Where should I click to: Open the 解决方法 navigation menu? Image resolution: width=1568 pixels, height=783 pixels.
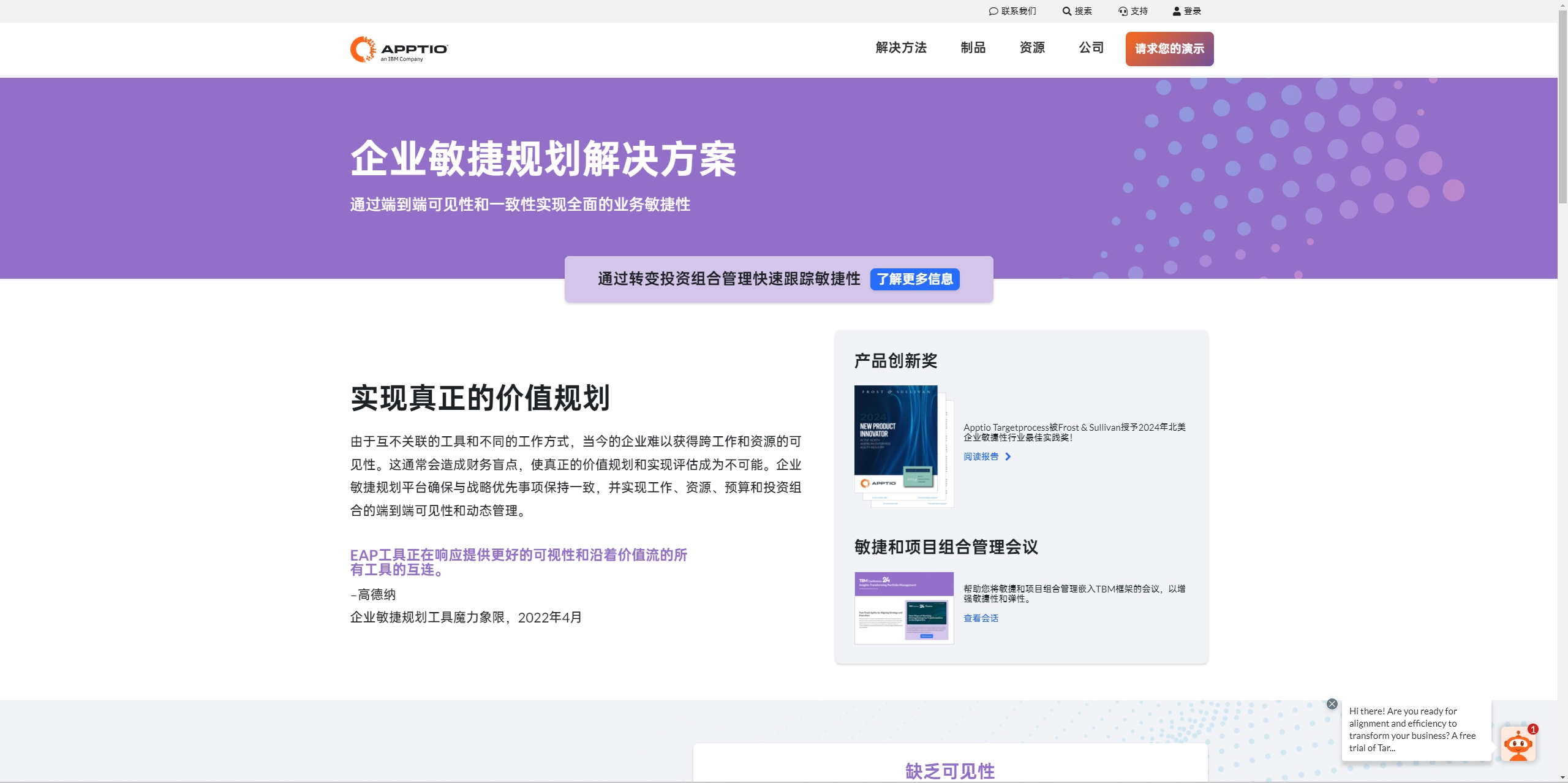pyautogui.click(x=901, y=48)
